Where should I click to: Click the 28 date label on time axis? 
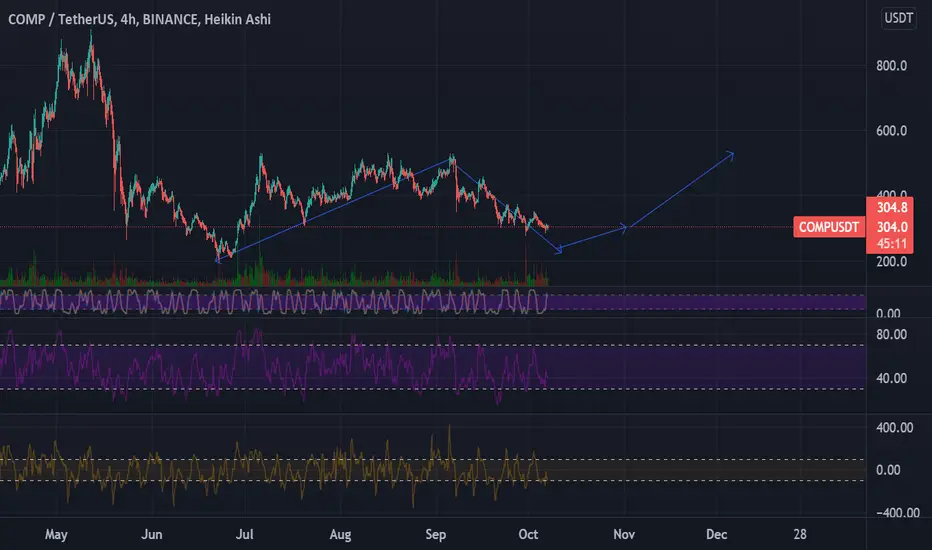(800, 535)
